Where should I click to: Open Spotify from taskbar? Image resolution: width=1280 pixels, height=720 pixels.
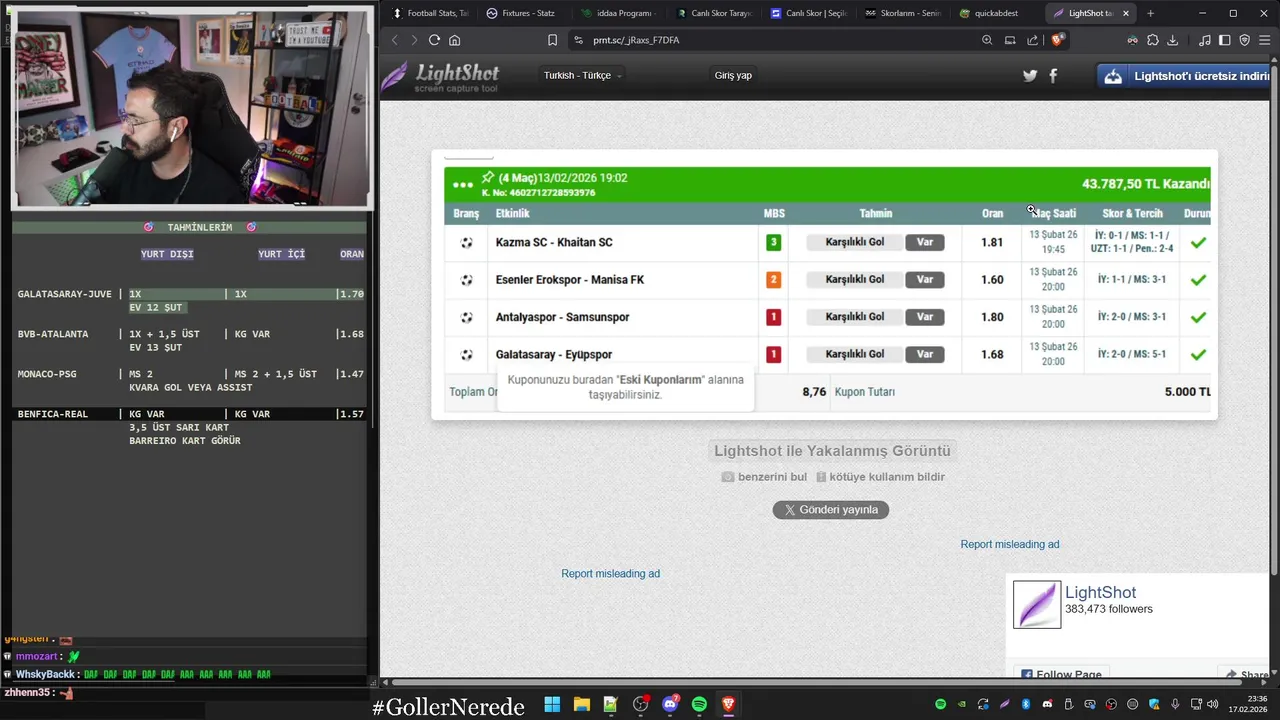click(x=699, y=704)
